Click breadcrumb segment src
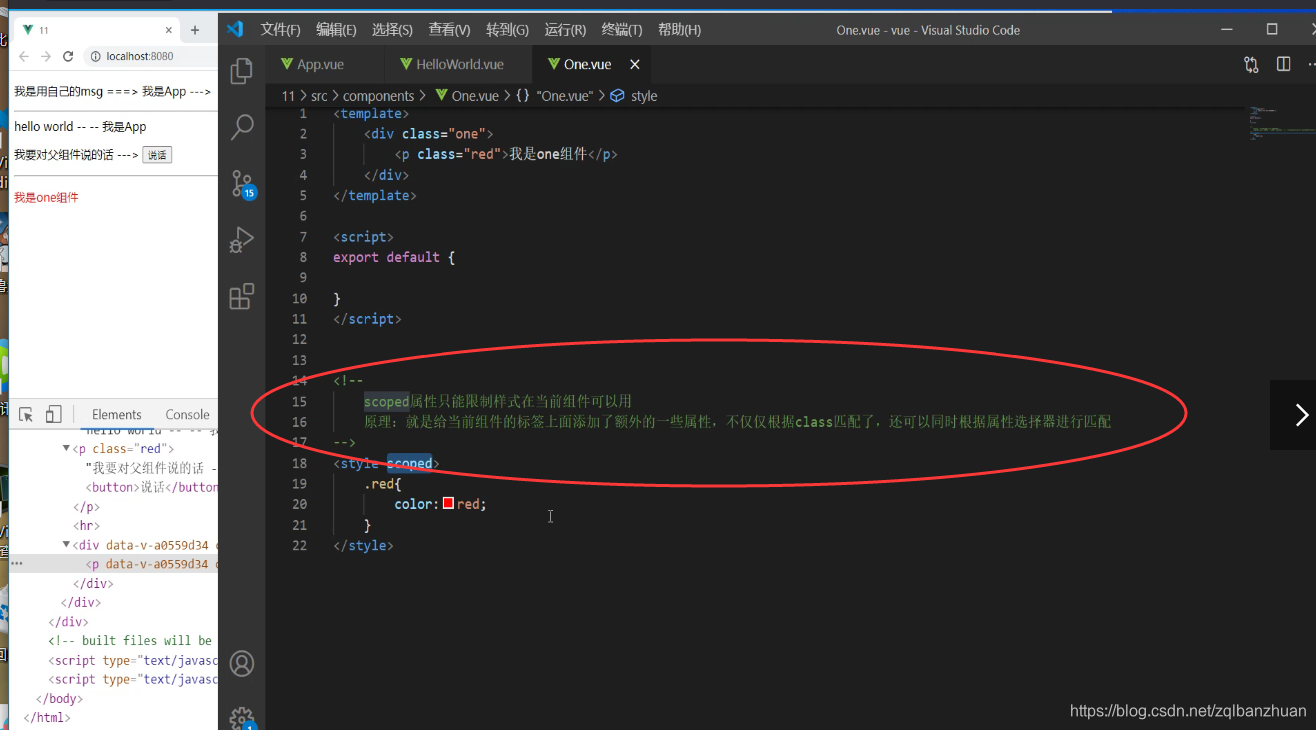This screenshot has width=1316, height=730. [x=319, y=96]
